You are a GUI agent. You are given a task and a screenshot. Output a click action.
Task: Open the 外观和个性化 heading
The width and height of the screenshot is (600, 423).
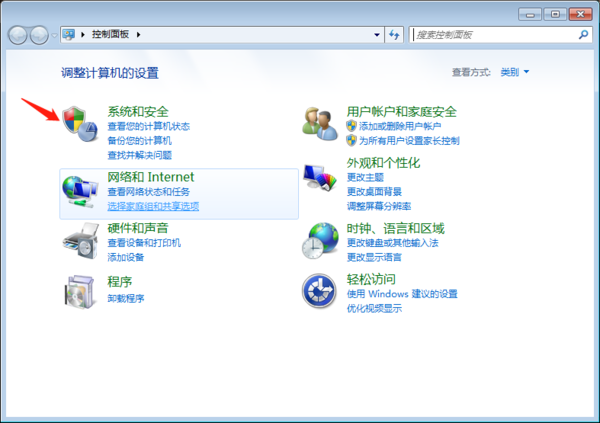tap(383, 163)
